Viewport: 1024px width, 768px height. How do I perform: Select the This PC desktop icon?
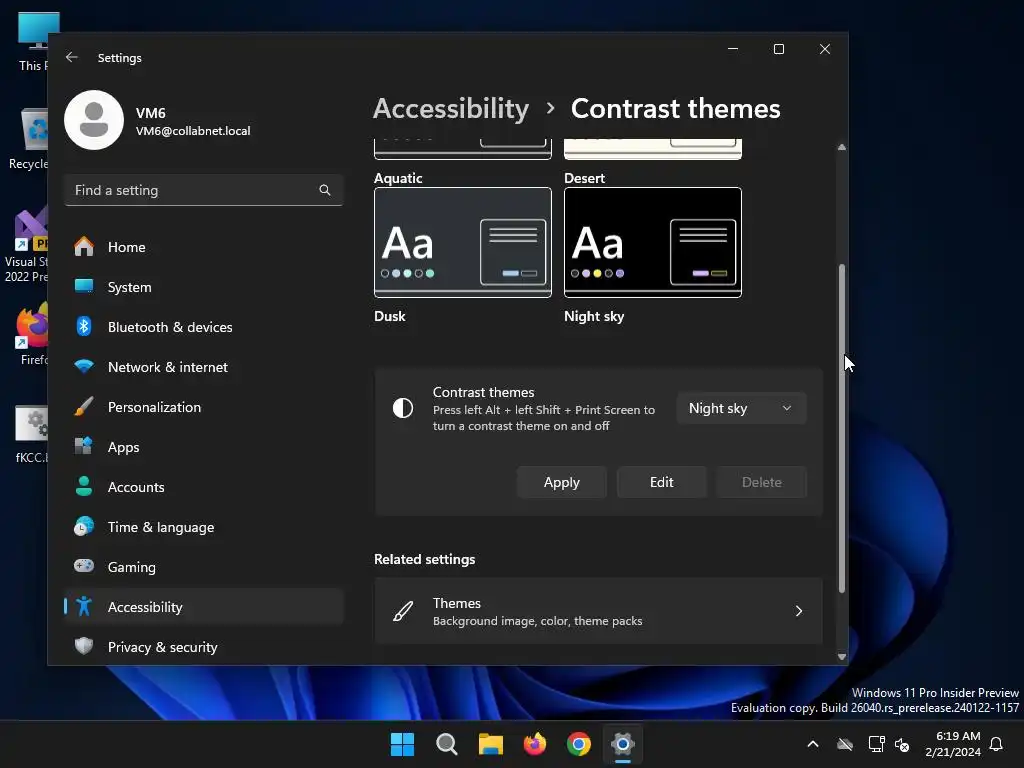33,41
